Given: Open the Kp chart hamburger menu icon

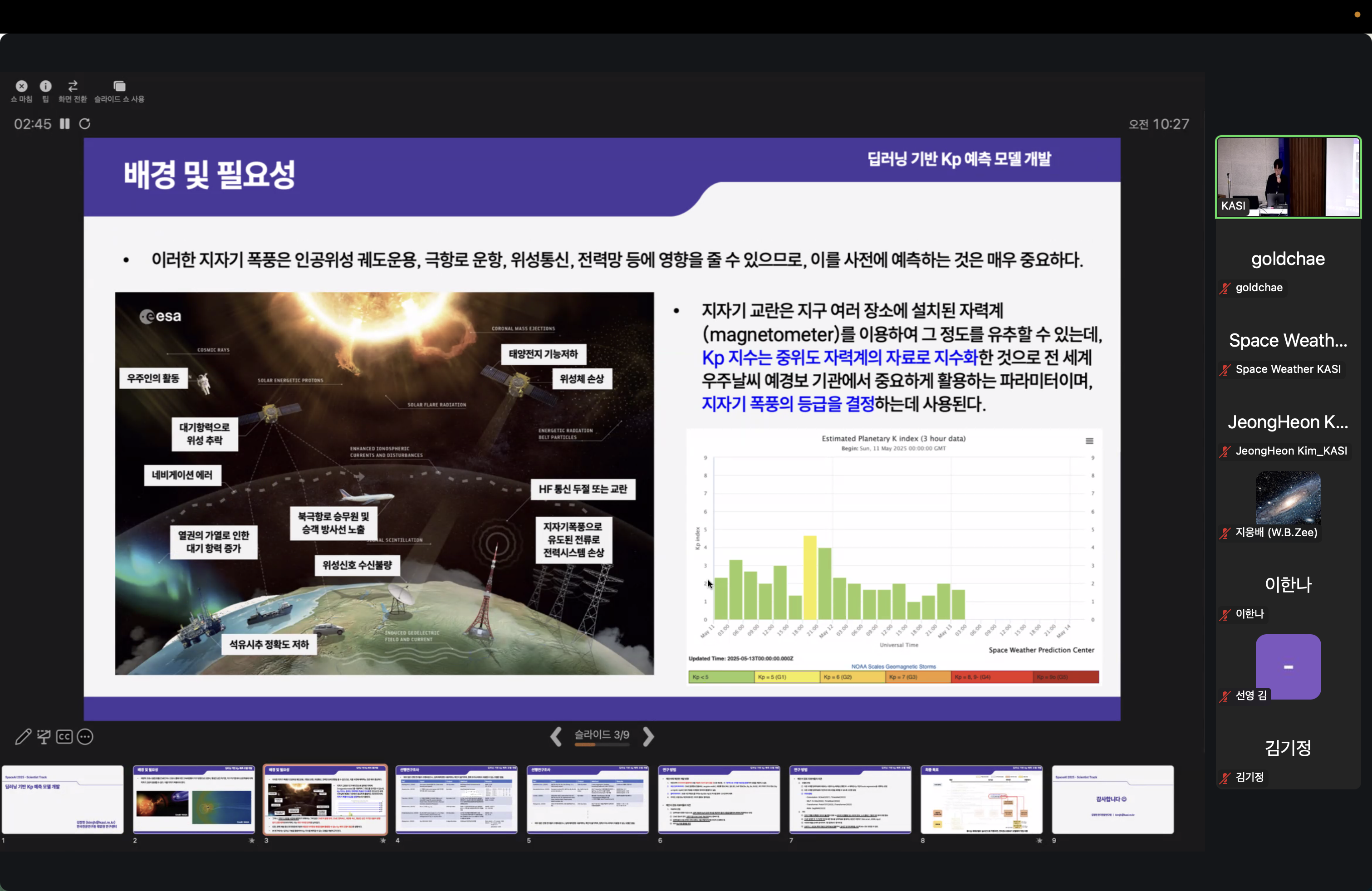Looking at the screenshot, I should (1089, 441).
